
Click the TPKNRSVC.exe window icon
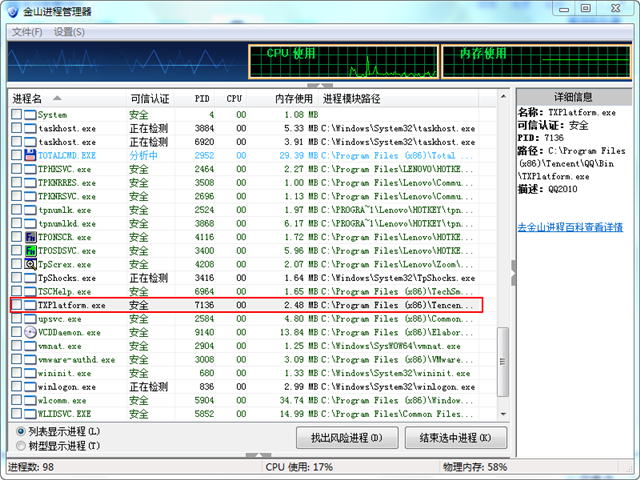click(x=30, y=196)
